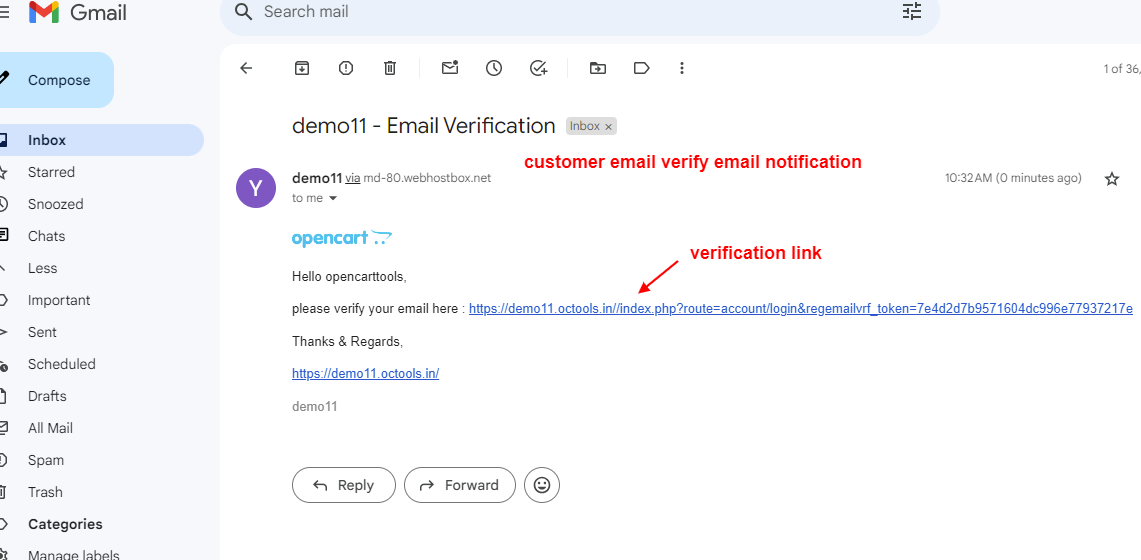Open Chats in sidebar
Image resolution: width=1141 pixels, height=560 pixels.
[47, 236]
